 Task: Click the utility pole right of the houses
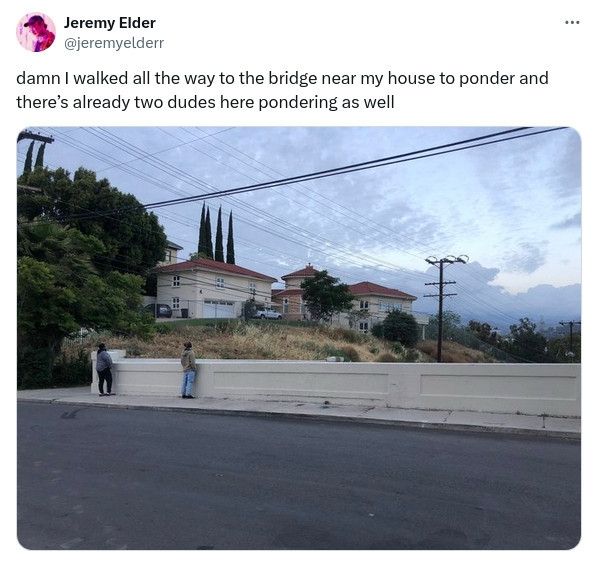[x=442, y=307]
